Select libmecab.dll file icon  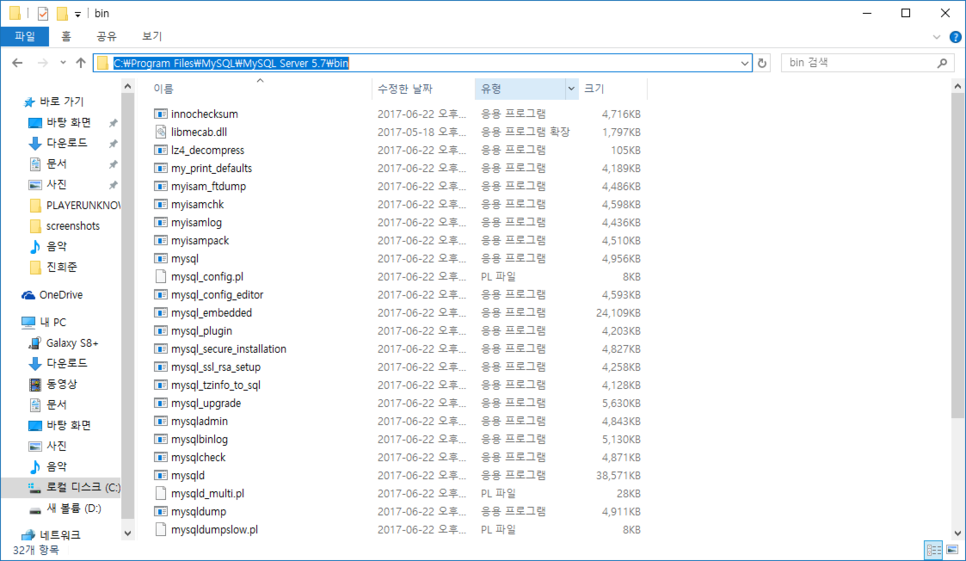pos(161,132)
